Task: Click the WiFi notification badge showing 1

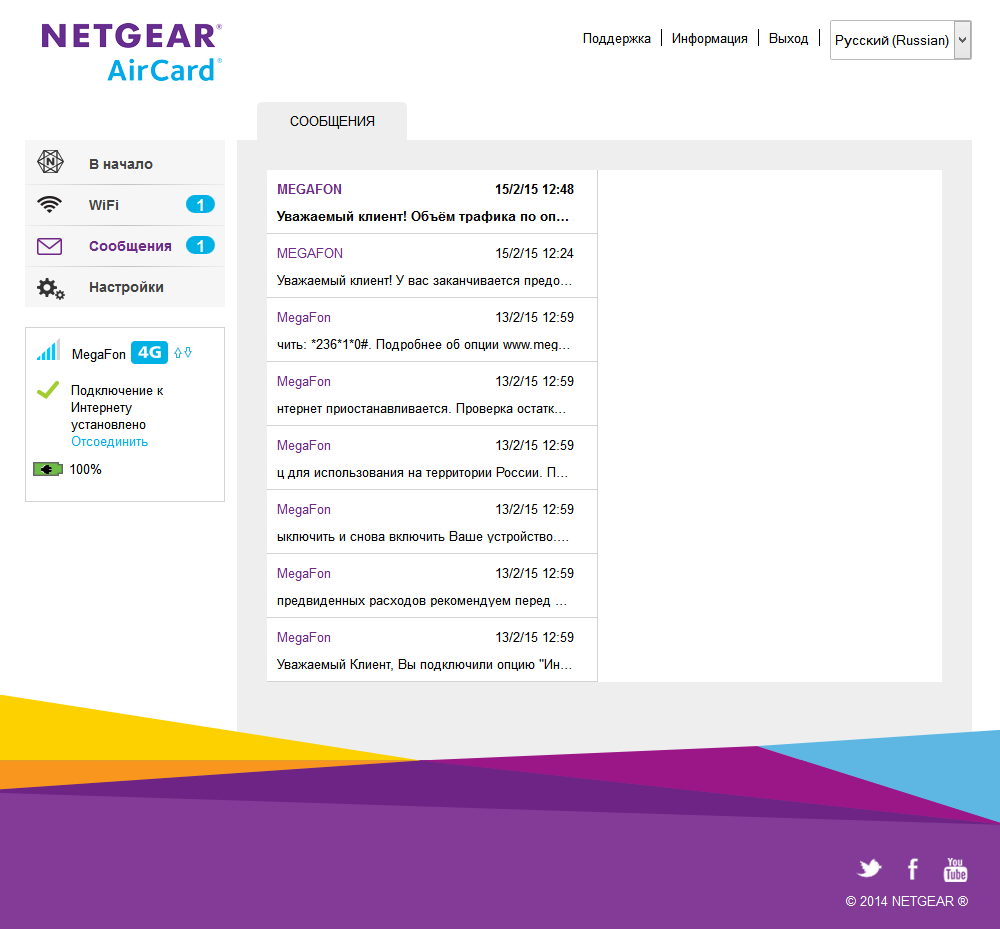Action: pyautogui.click(x=200, y=205)
